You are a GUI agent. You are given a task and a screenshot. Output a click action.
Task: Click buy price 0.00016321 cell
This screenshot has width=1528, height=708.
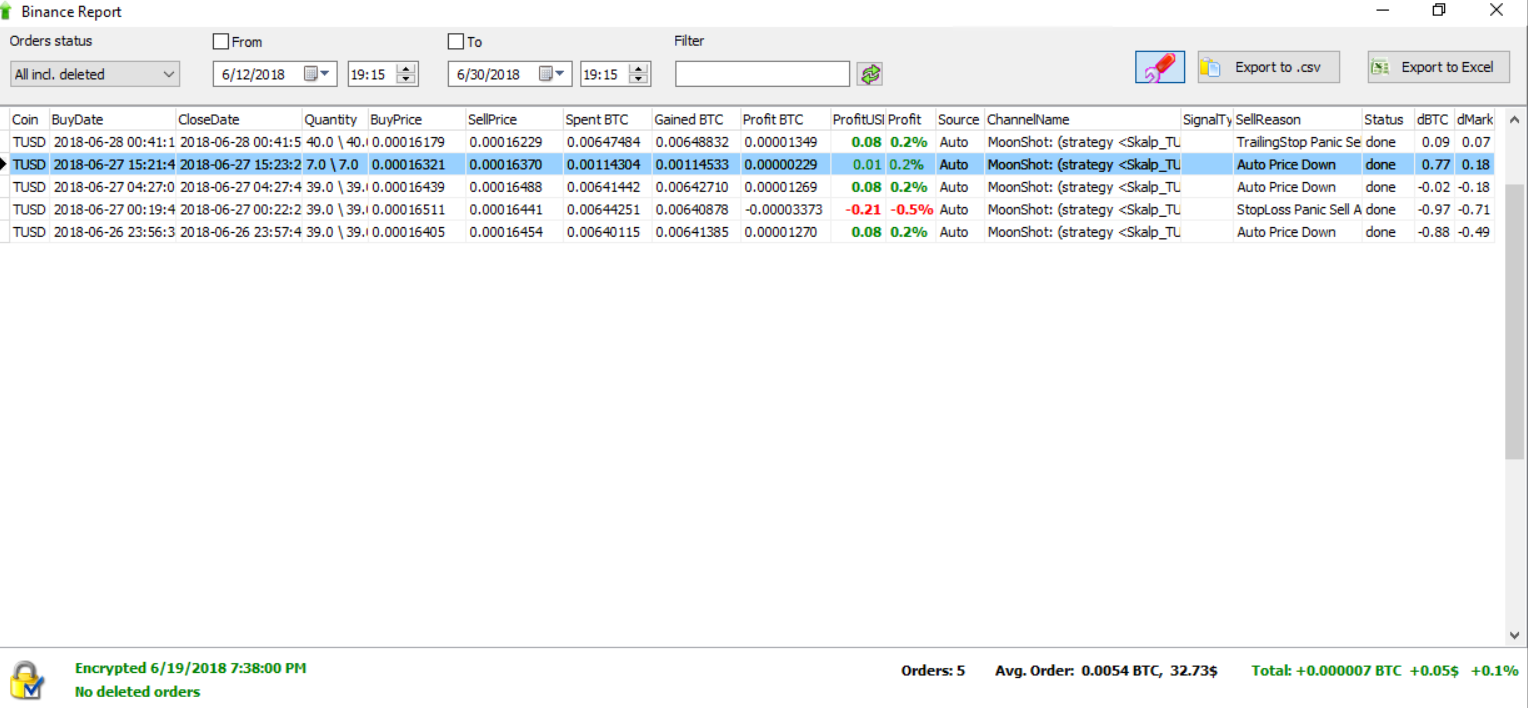click(x=417, y=164)
